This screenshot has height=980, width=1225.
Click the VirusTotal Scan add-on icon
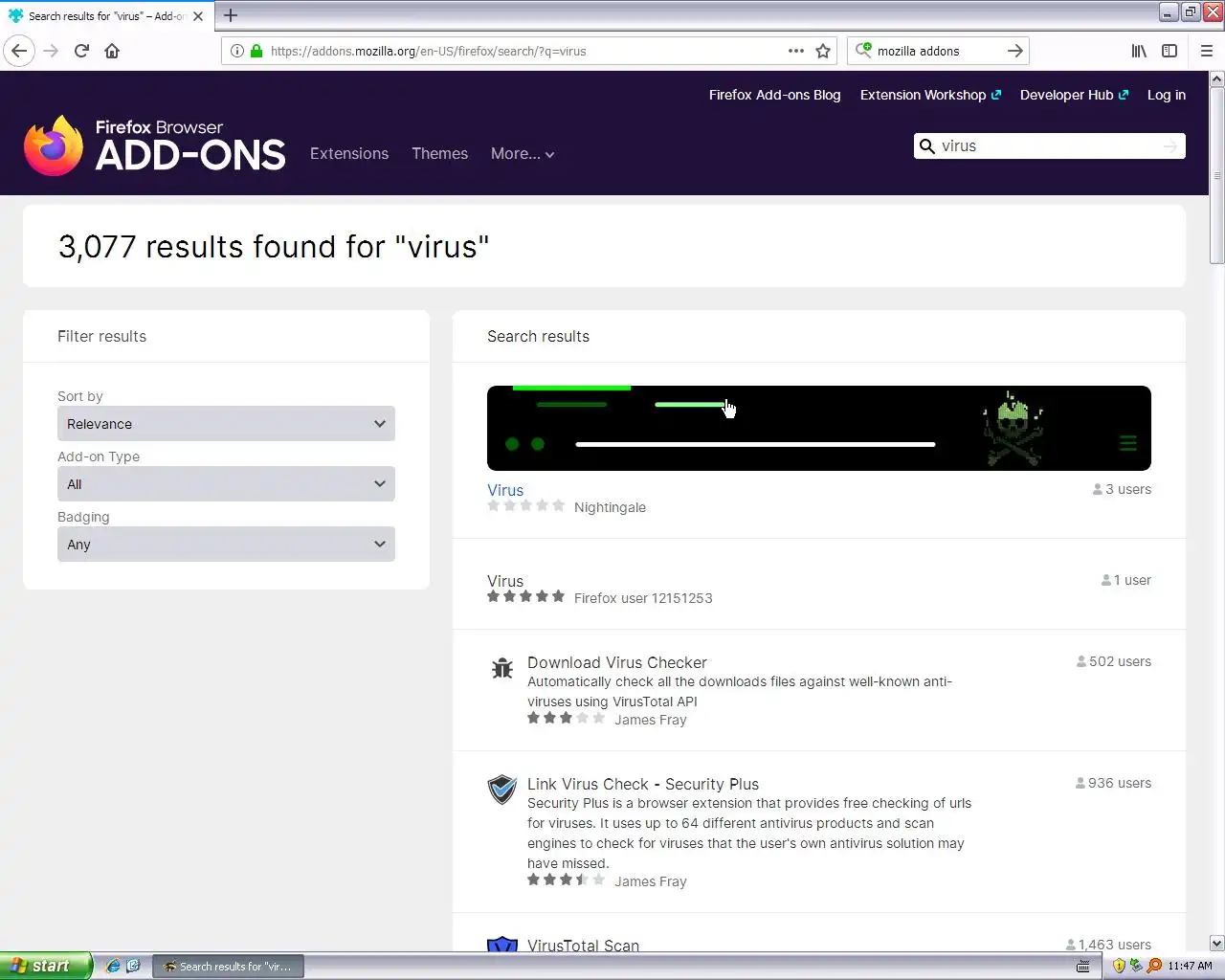coord(502,944)
